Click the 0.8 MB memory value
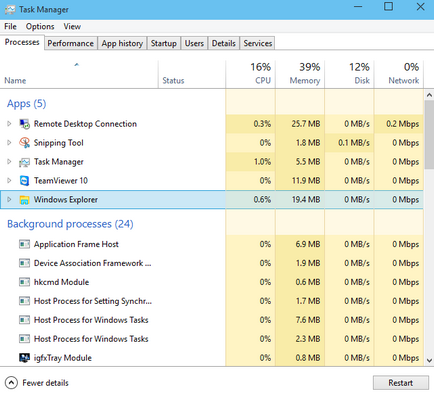 click(308, 358)
